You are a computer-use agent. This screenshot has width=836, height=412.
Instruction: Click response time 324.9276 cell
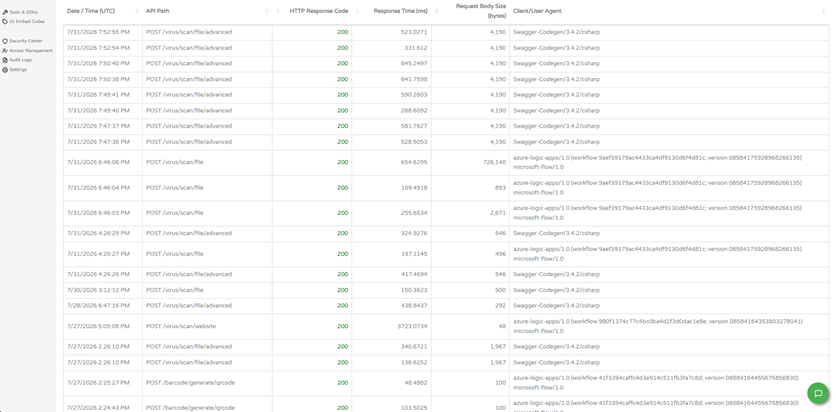(x=414, y=233)
